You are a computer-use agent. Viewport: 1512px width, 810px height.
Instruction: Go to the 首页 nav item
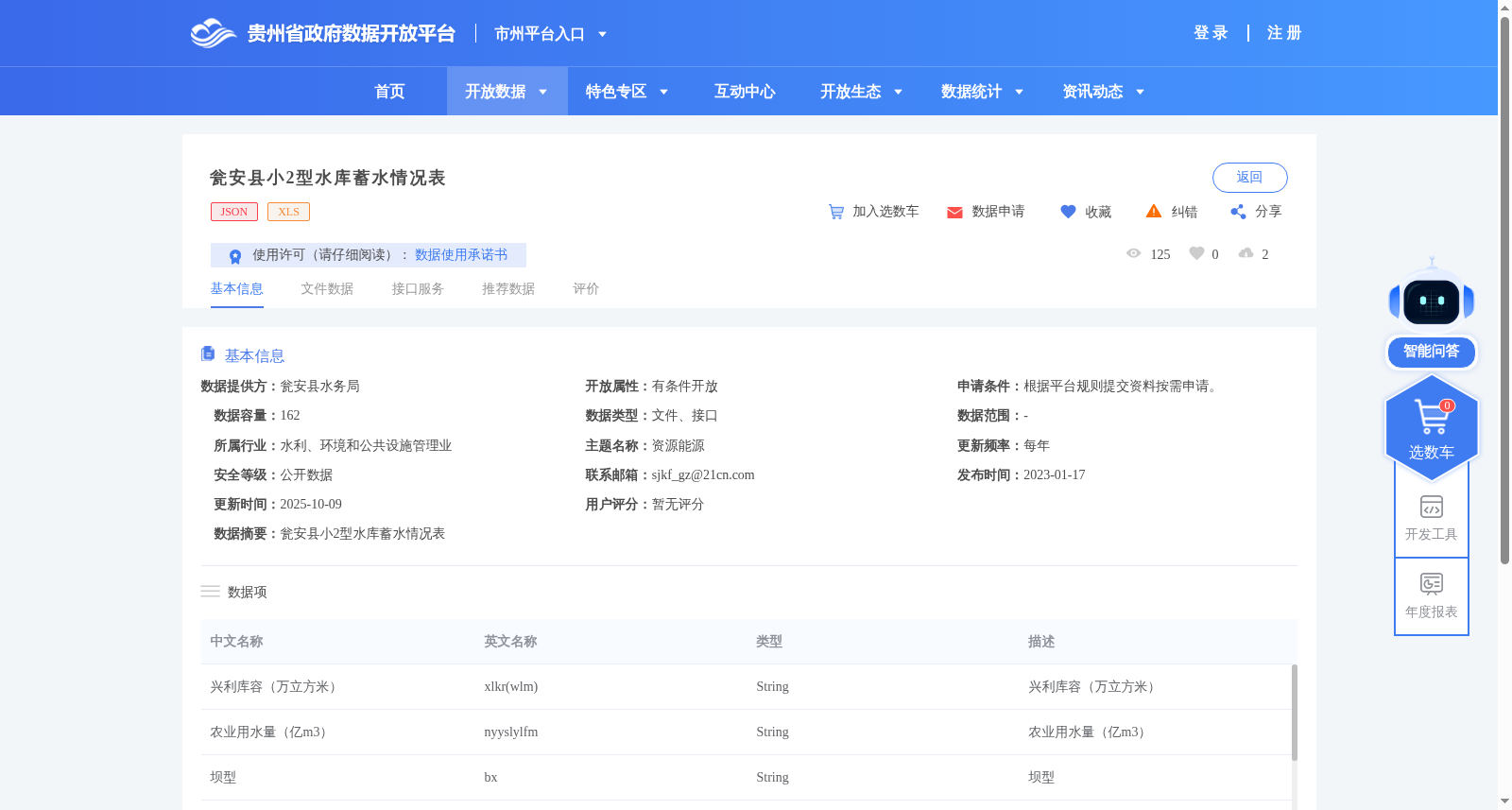click(x=389, y=92)
